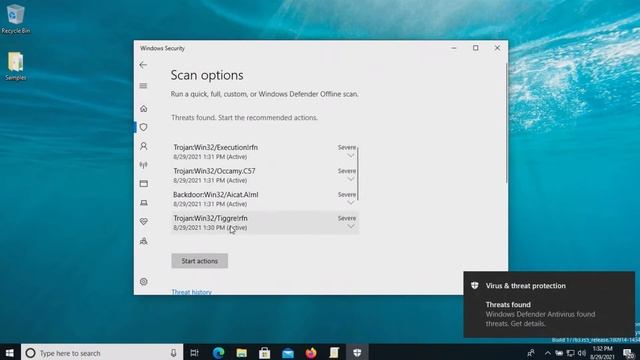
Task: Expand Trojan:Win32/Occamy.C57 threat details
Action: pyautogui.click(x=351, y=179)
